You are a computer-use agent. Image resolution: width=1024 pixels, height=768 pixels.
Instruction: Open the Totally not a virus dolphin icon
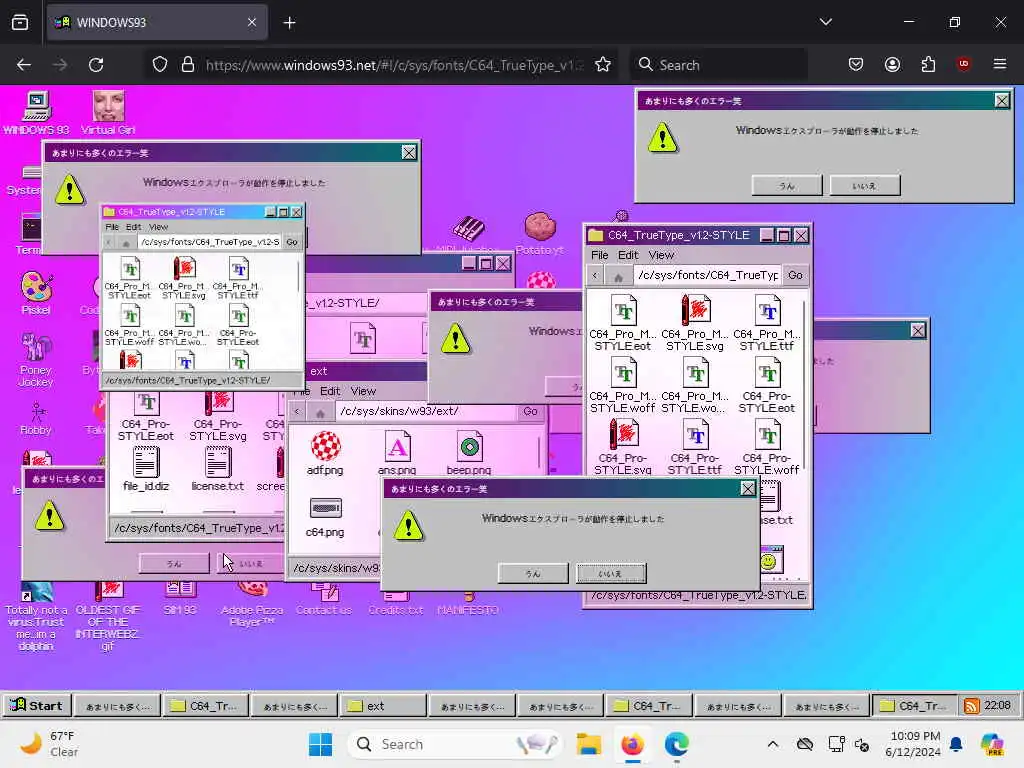(36, 616)
